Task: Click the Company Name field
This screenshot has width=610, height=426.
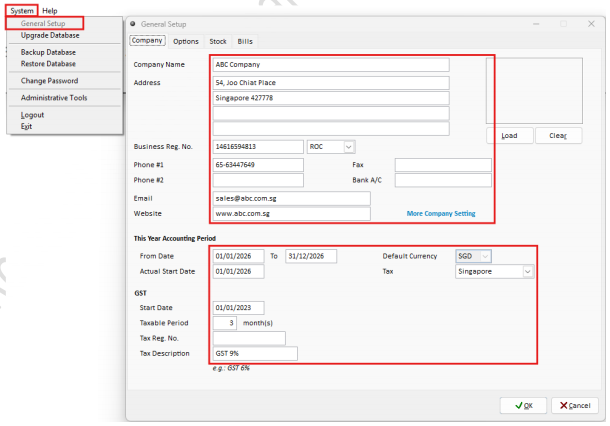Action: coord(331,65)
